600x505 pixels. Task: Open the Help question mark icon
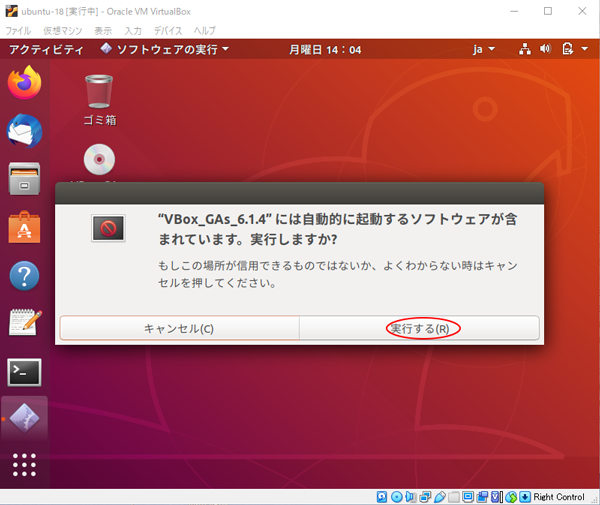24,276
